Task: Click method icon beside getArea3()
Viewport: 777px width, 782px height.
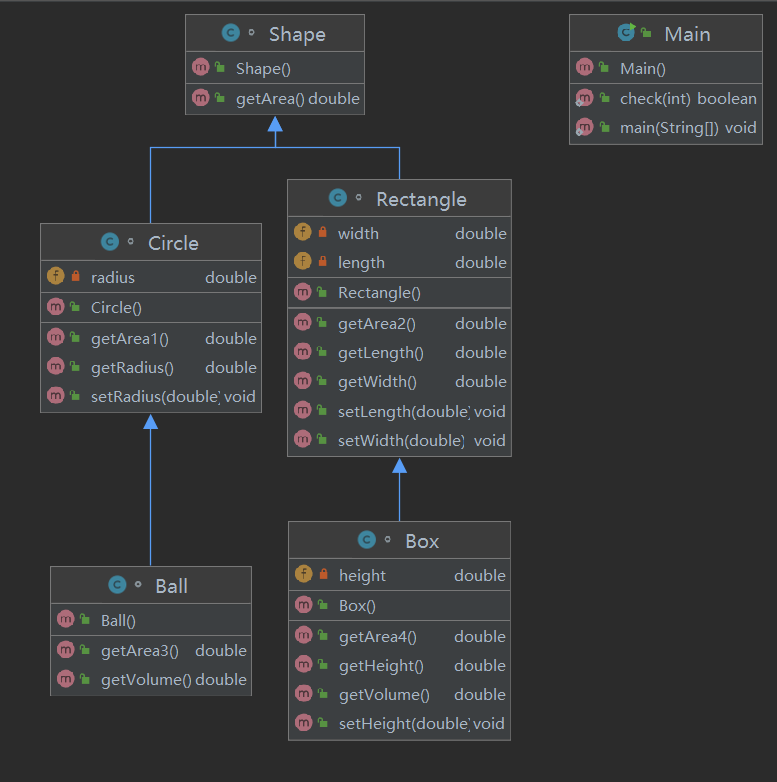Action: (65, 649)
